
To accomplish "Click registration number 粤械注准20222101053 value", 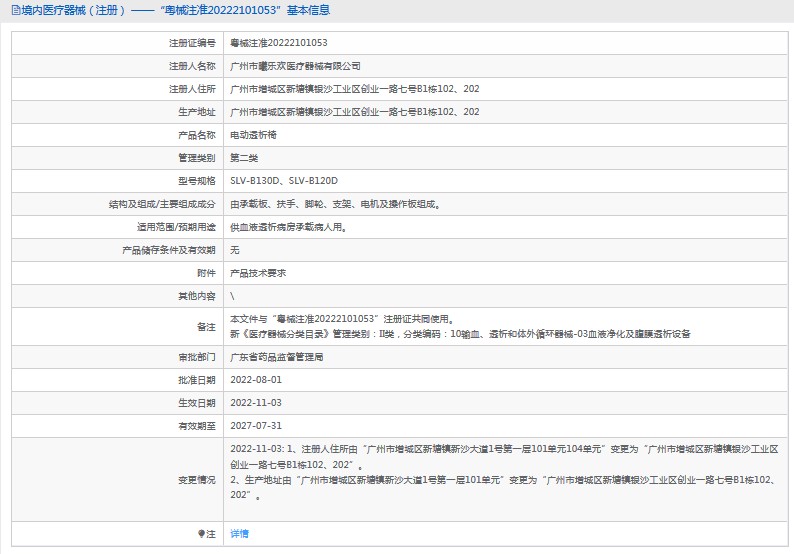I will 279,43.
